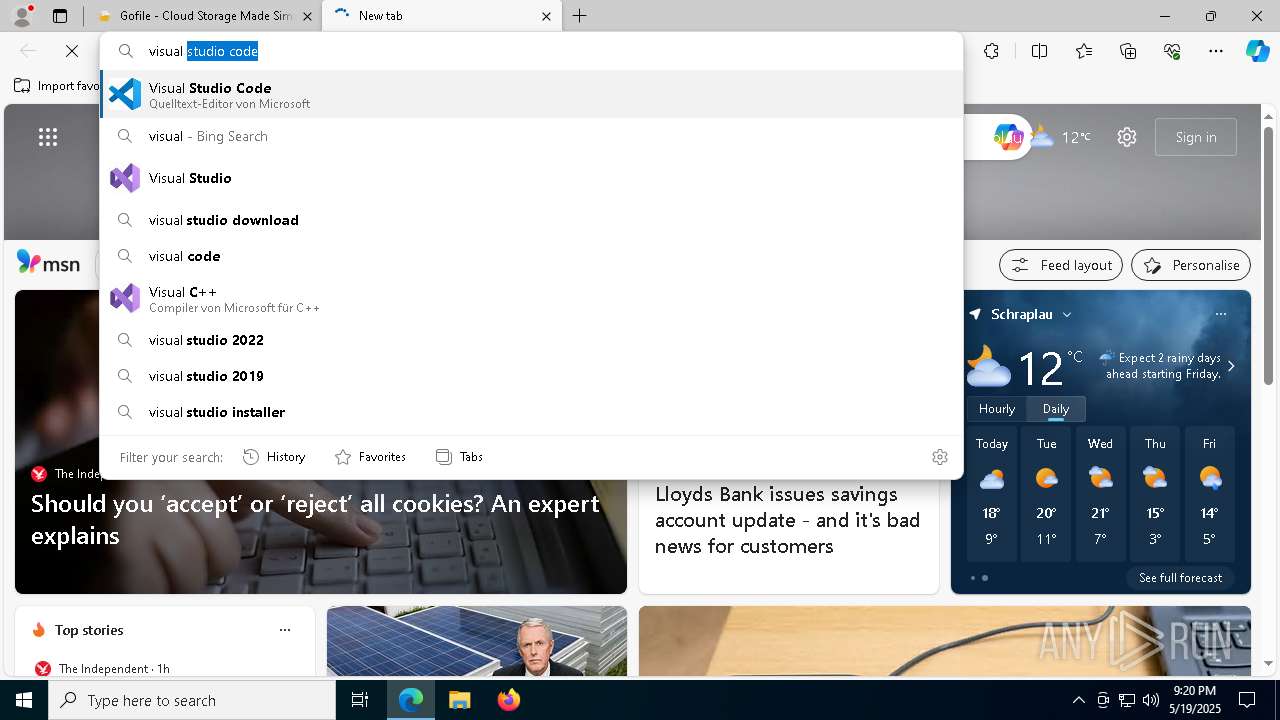Open See full forecast link
The width and height of the screenshot is (1280, 720).
[1180, 578]
